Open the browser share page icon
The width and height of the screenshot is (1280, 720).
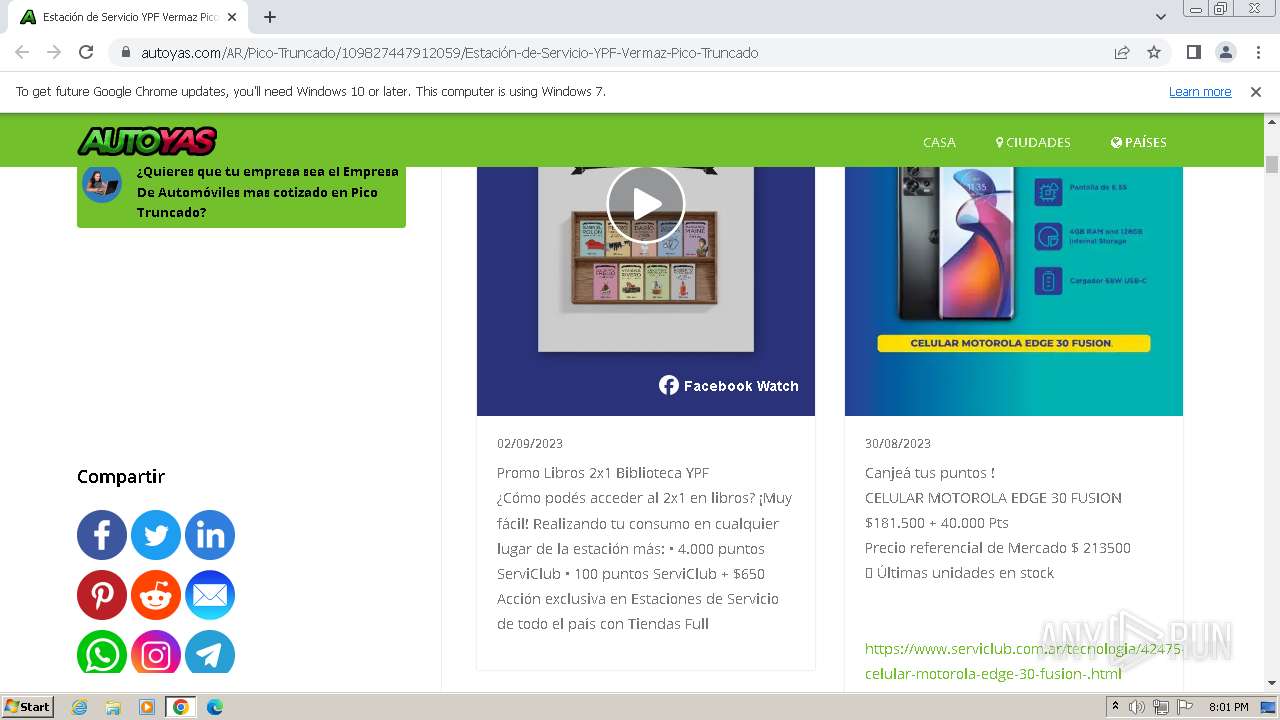(1122, 52)
